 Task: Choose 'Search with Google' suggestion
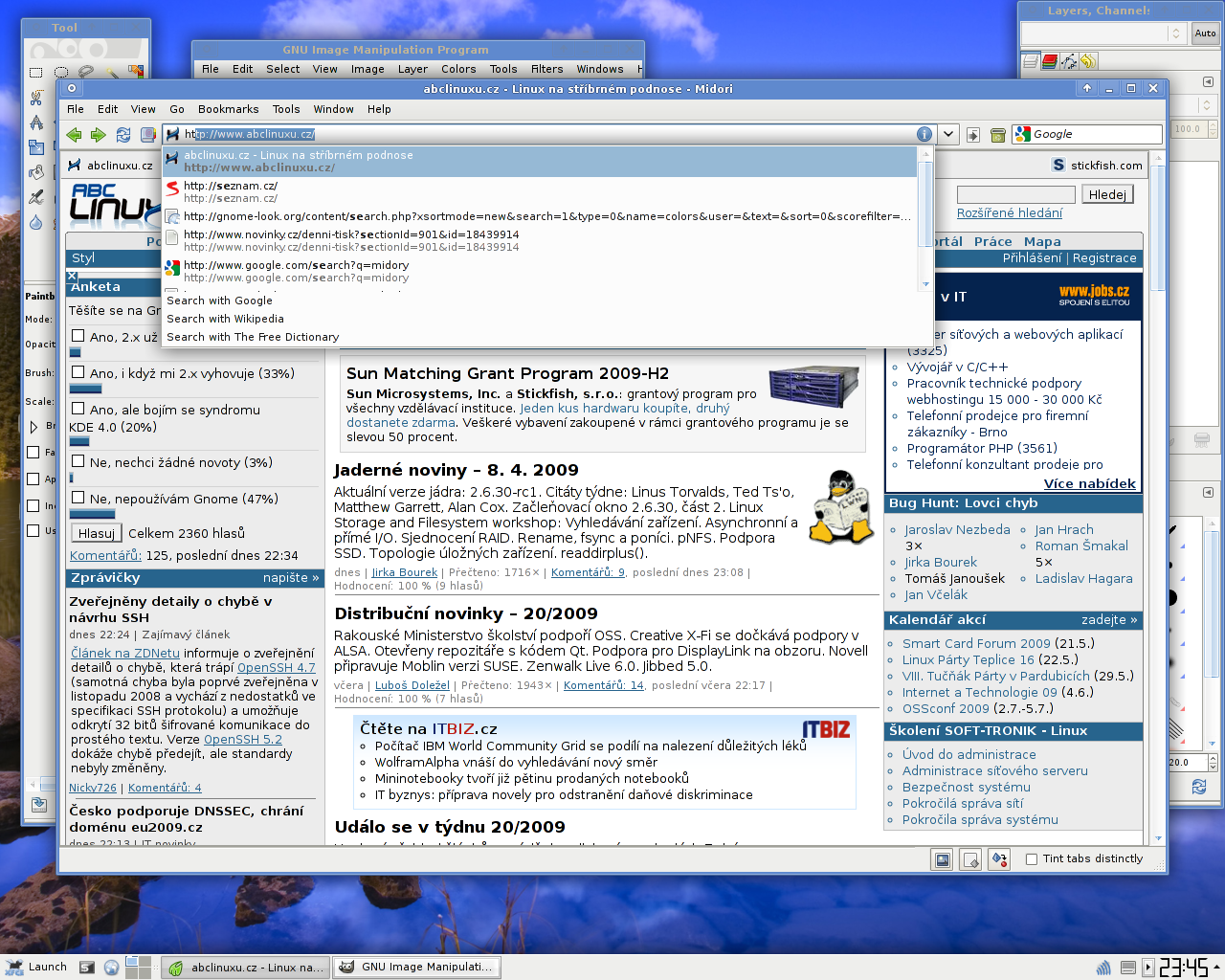coord(219,301)
